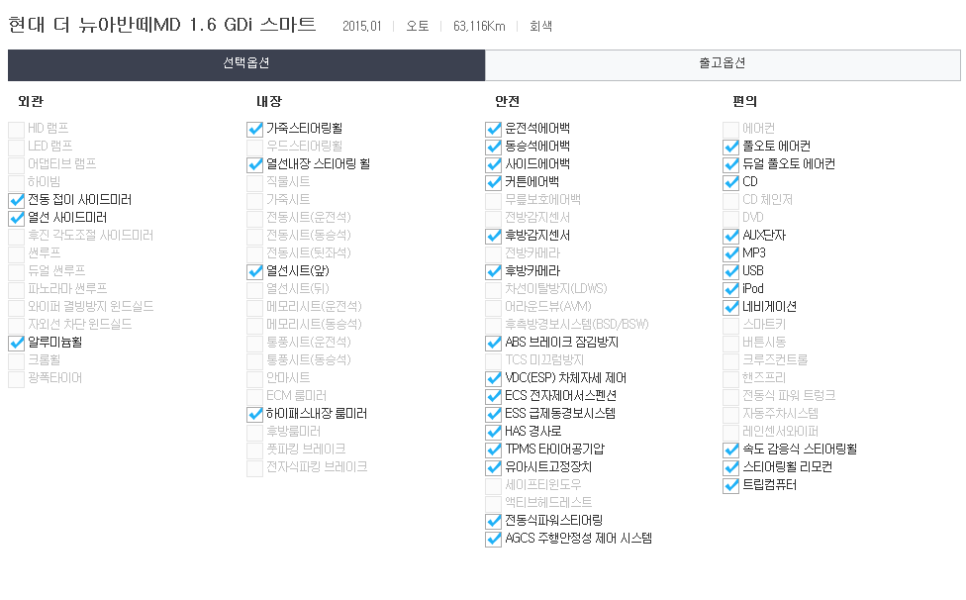Check 파노라마 썬루프 checkbox

pos(16,290)
